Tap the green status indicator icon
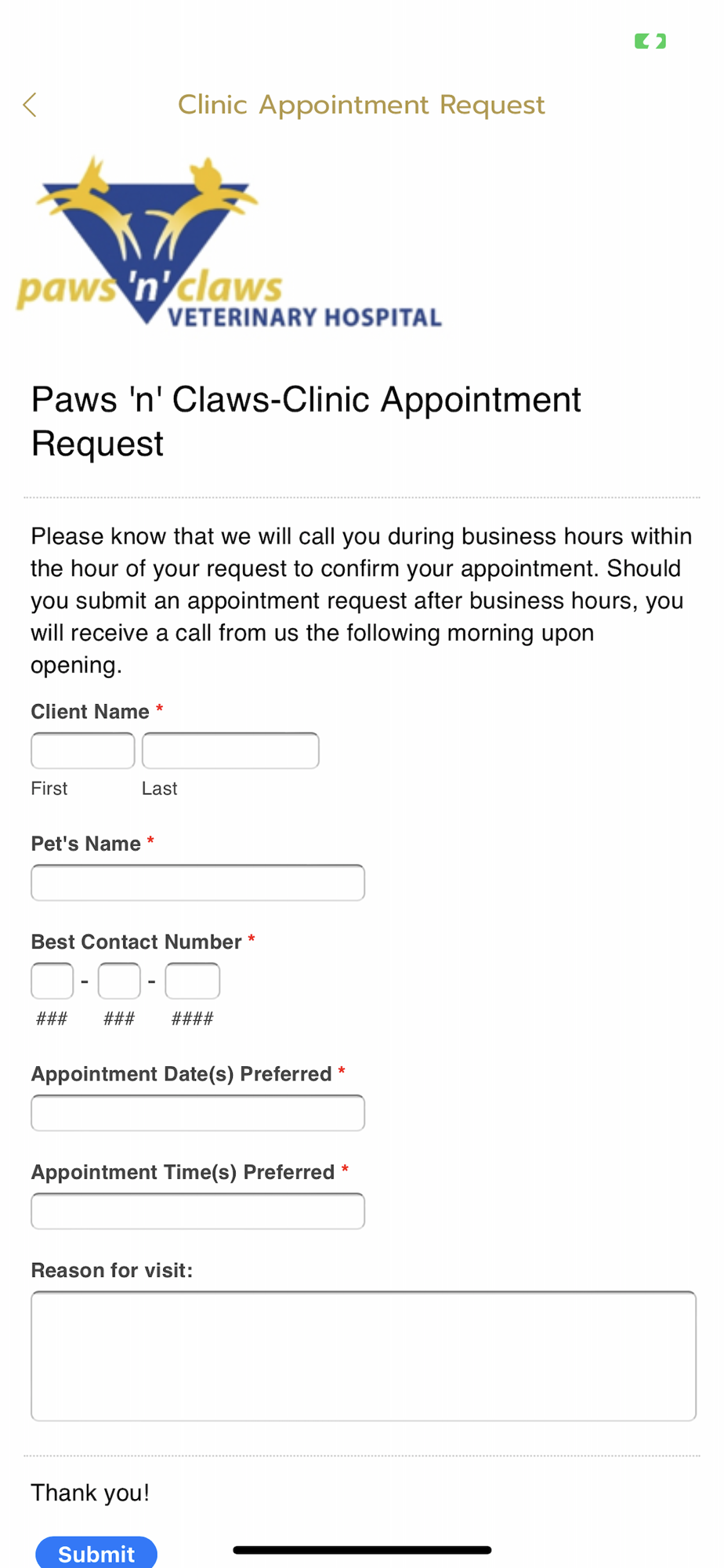Viewport: 724px width, 1568px height. [x=650, y=42]
